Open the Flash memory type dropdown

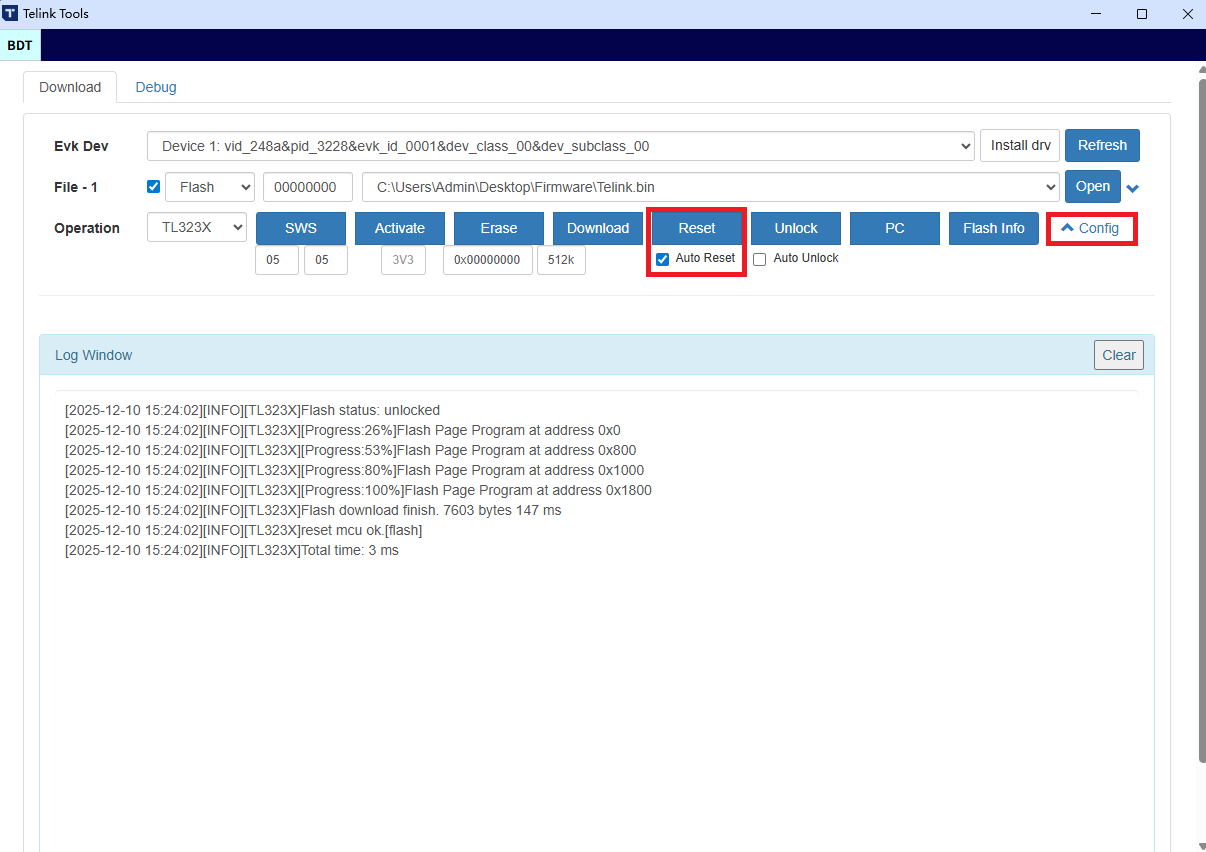click(x=209, y=187)
